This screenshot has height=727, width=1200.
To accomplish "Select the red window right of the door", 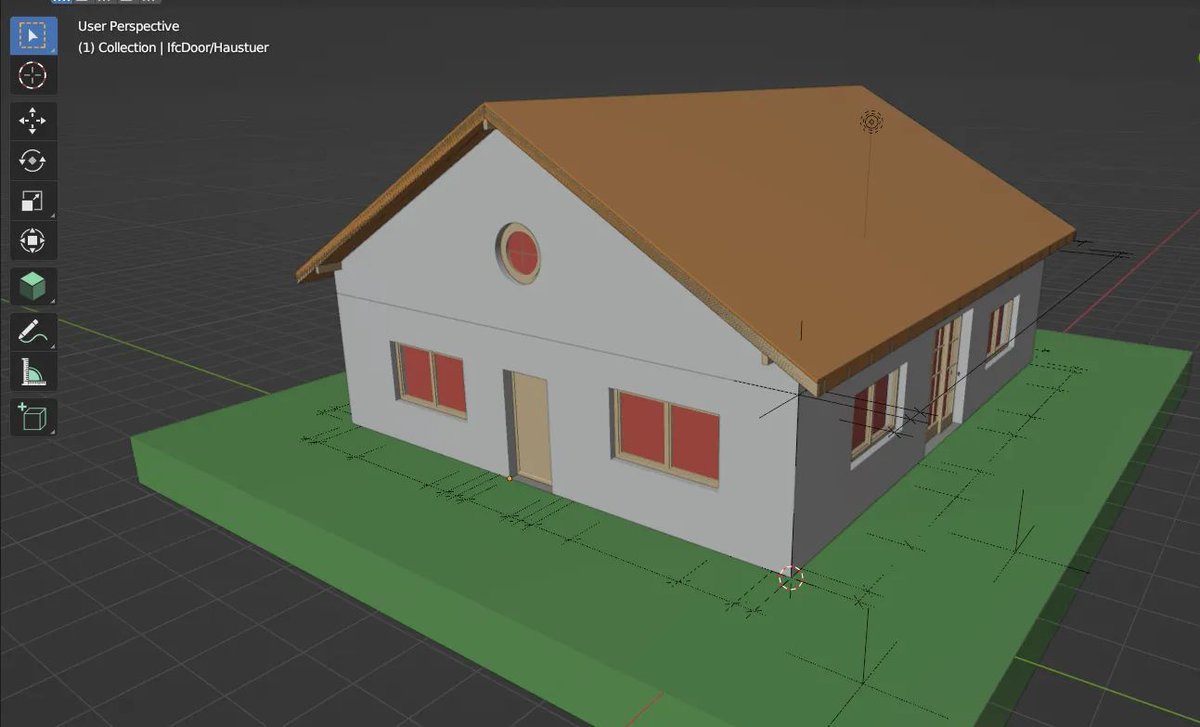I will coord(668,438).
